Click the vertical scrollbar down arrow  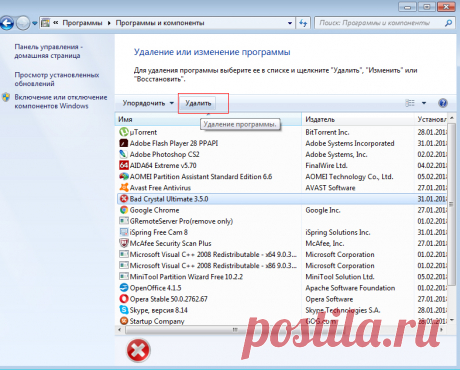coord(452,320)
